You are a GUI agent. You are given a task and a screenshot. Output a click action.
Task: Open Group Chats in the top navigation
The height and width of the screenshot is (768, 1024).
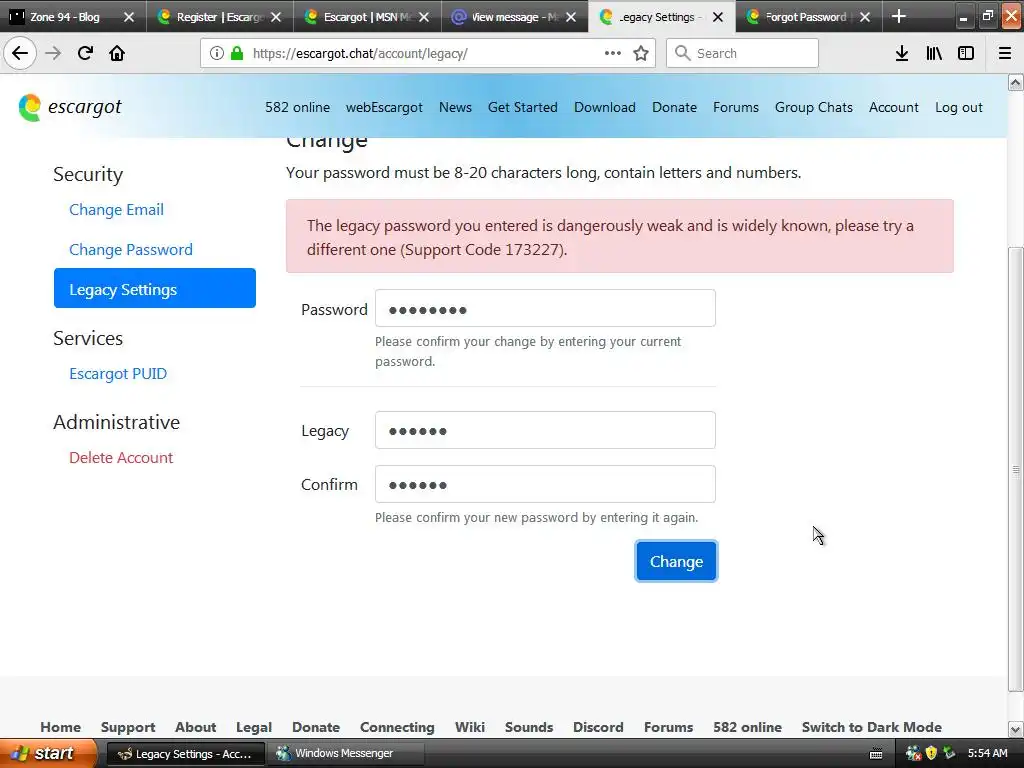click(814, 107)
